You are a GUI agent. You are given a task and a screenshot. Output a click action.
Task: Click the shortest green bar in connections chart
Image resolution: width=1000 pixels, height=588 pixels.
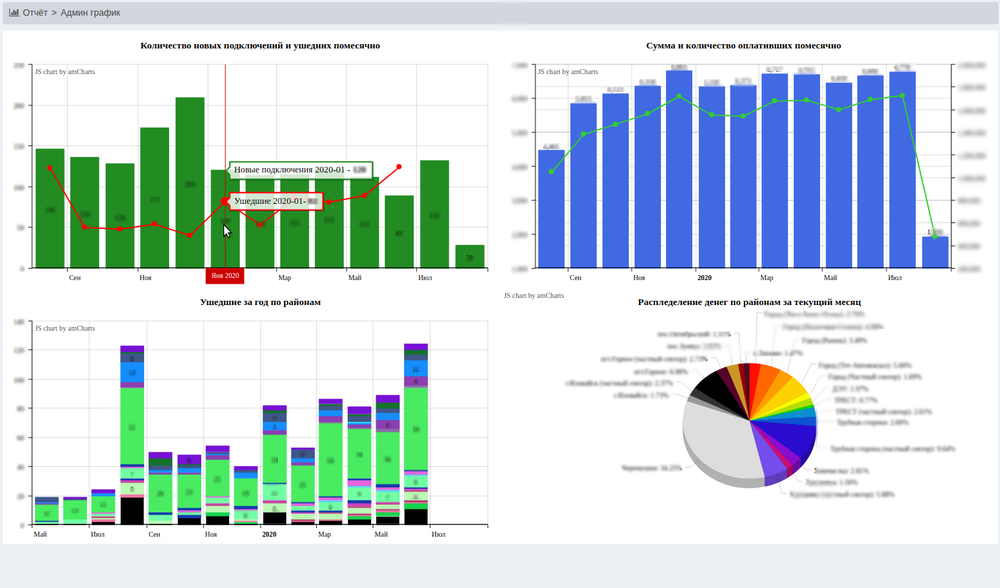[x=470, y=257]
